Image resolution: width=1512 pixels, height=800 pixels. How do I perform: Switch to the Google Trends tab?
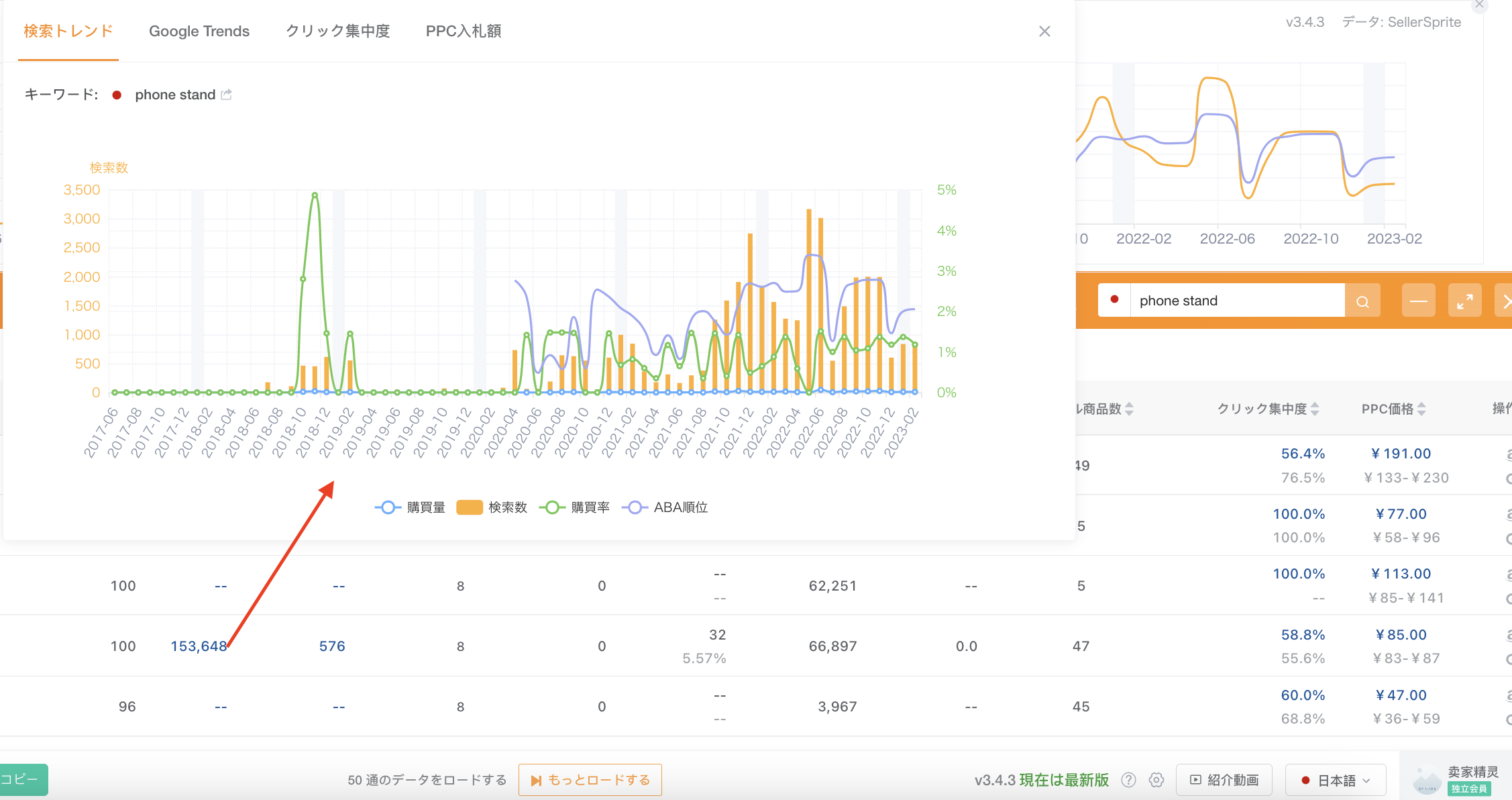pos(199,31)
